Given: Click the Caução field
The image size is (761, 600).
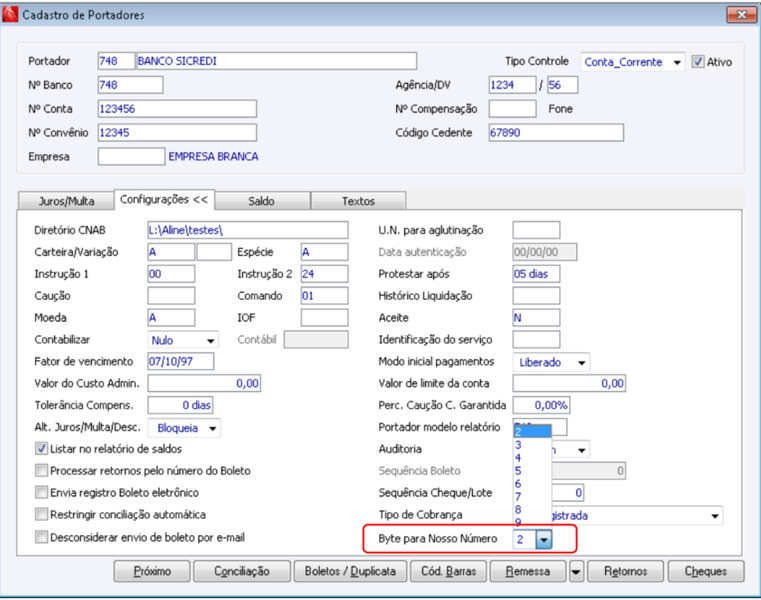Looking at the screenshot, I should 171,296.
